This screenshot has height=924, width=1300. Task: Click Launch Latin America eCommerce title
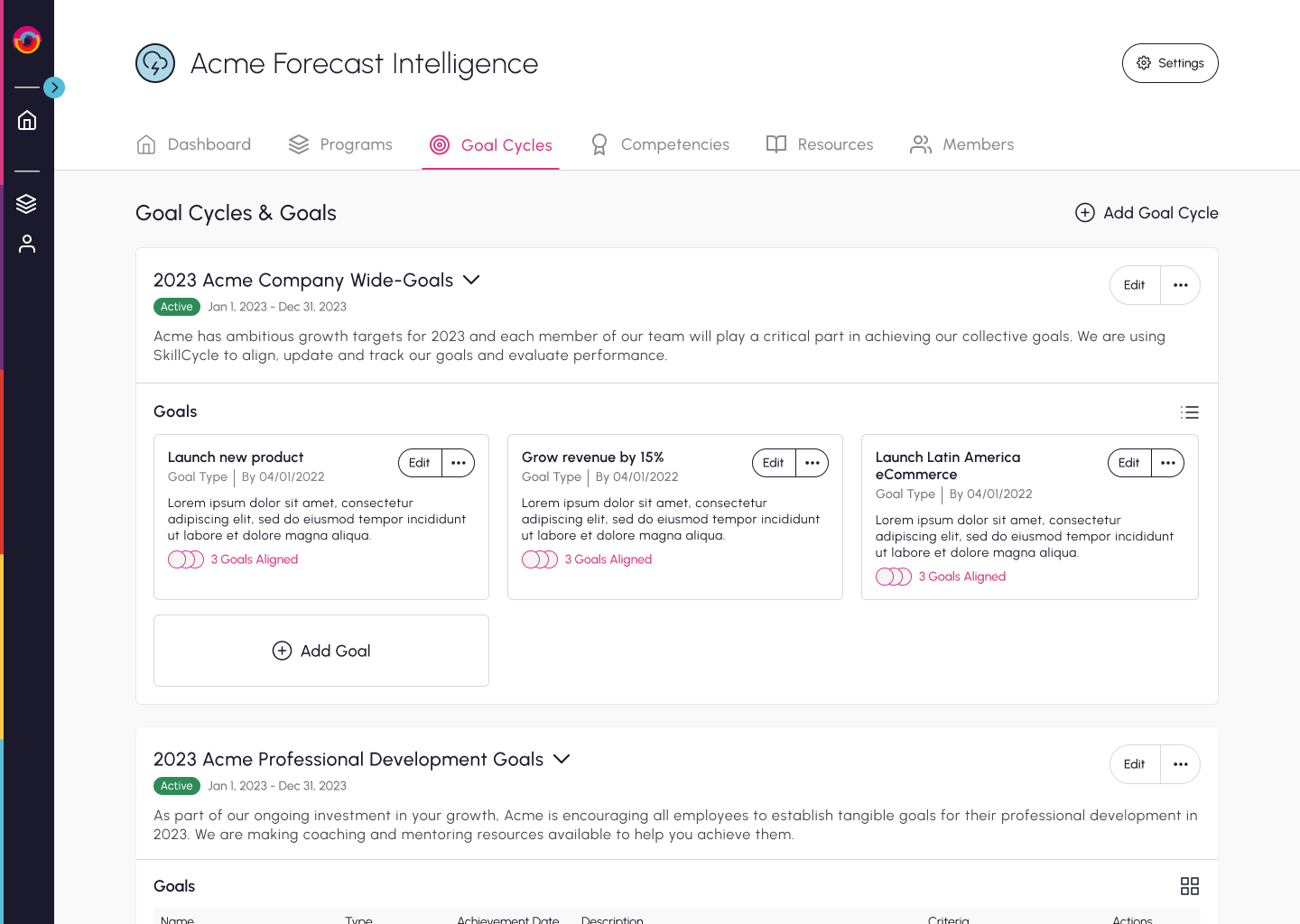tap(948, 466)
